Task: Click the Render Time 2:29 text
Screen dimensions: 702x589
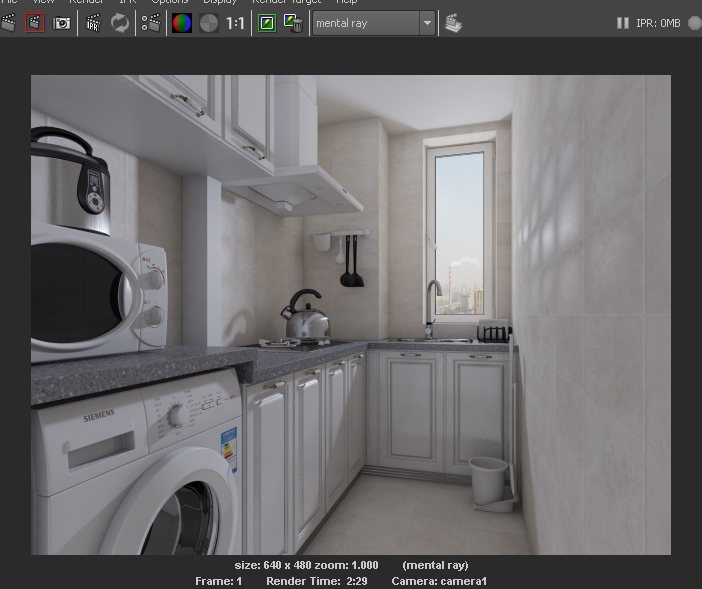Action: [x=317, y=581]
